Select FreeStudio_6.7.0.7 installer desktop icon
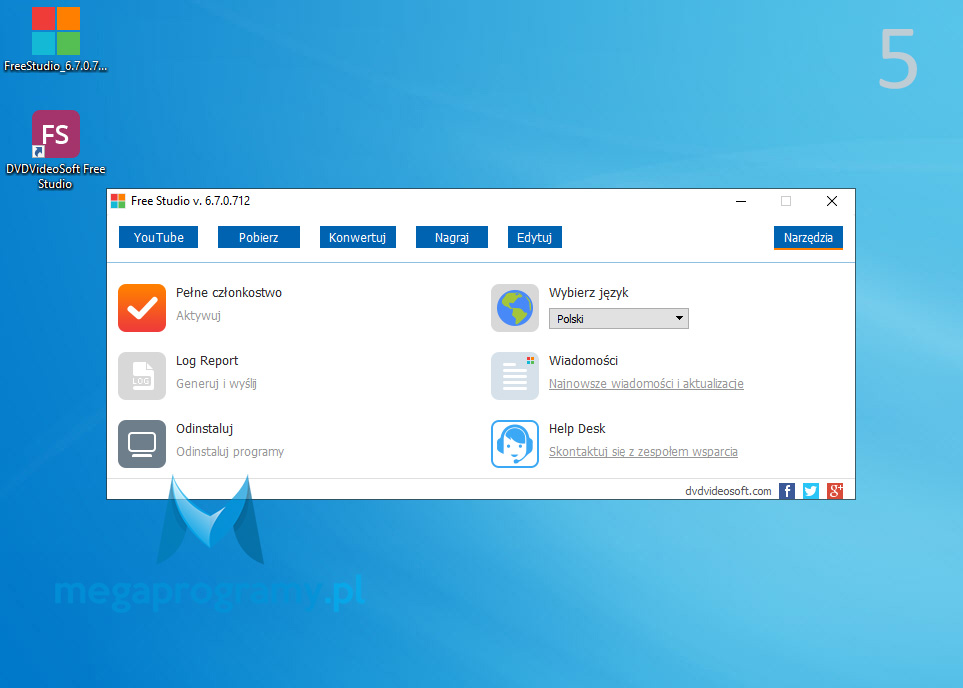The image size is (963, 688). click(x=55, y=40)
